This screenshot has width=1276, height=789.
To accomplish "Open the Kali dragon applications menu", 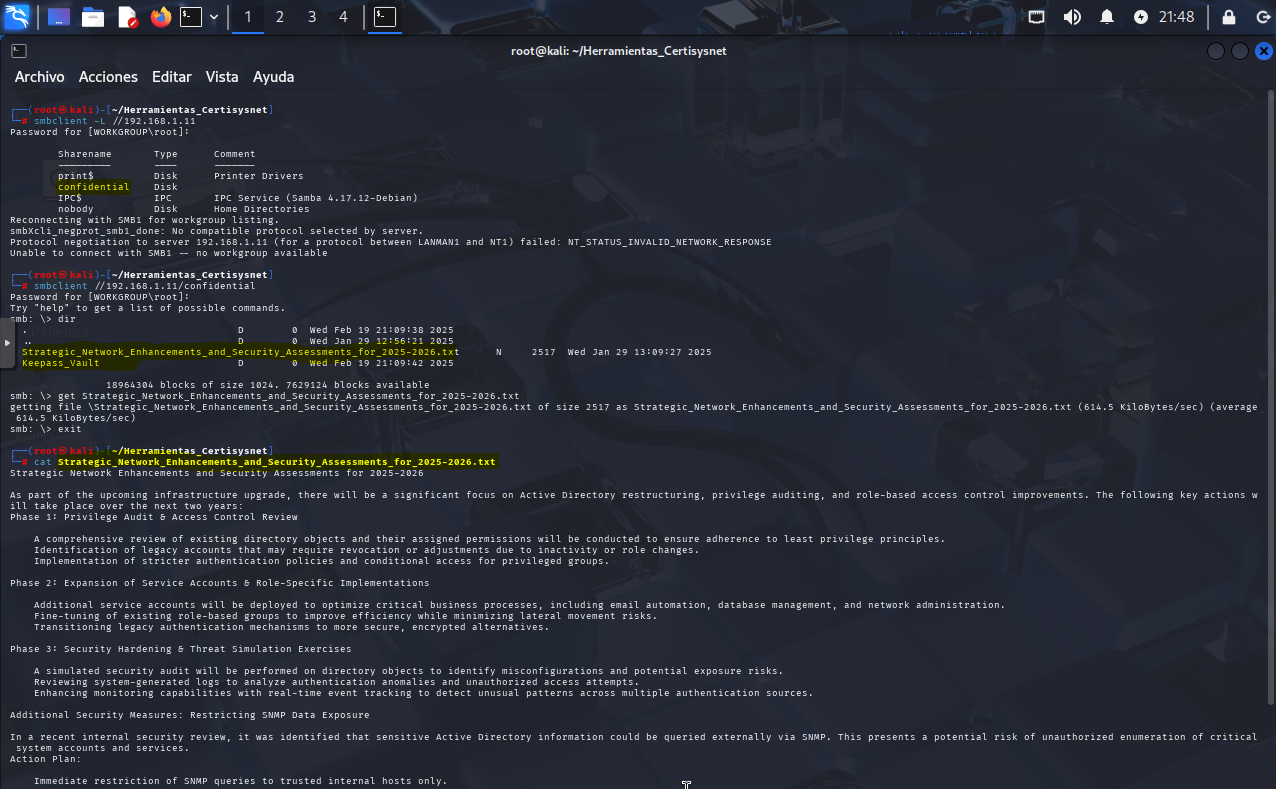I will [x=18, y=17].
